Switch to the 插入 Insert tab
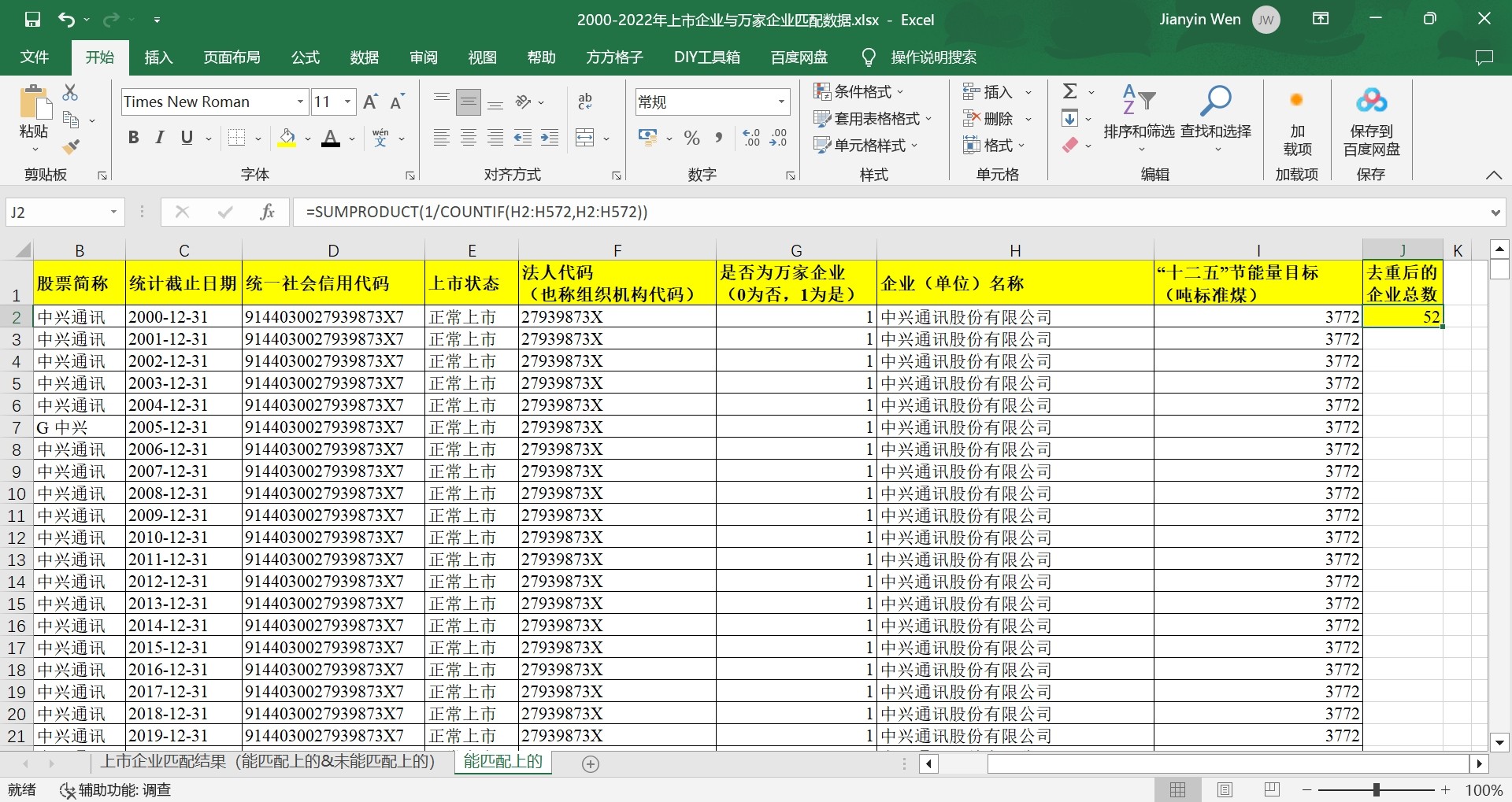The image size is (1512, 802). tap(158, 57)
